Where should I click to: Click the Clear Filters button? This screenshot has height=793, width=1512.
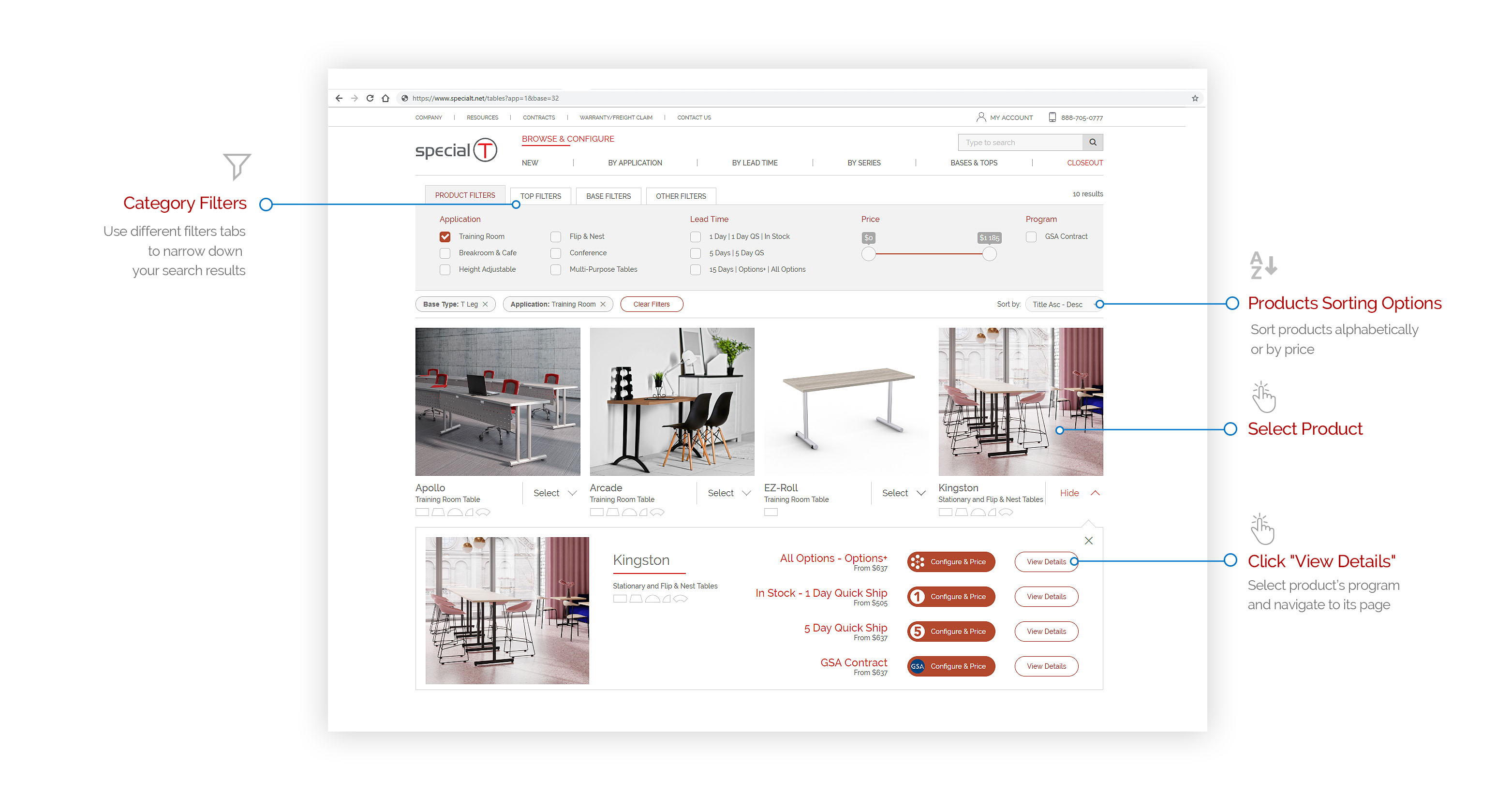(x=651, y=304)
